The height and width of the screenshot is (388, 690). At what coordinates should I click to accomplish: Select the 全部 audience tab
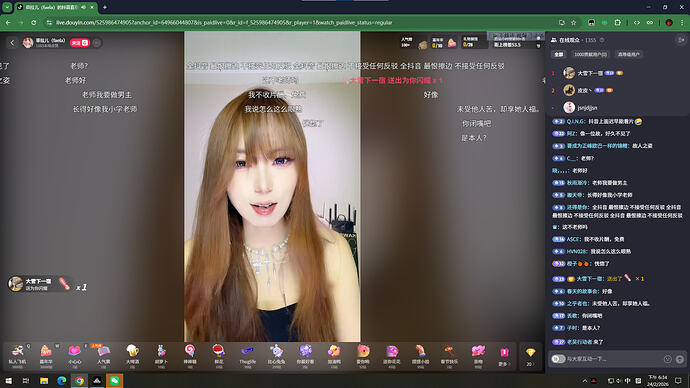(x=558, y=54)
